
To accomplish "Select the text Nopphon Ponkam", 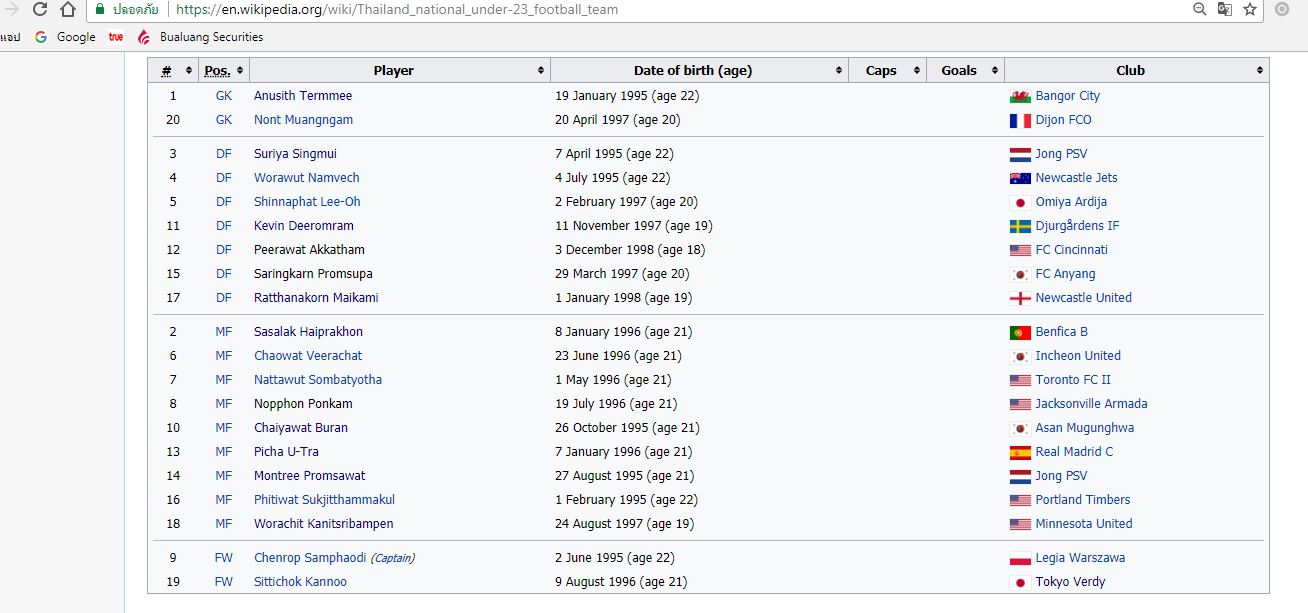I will point(303,404).
